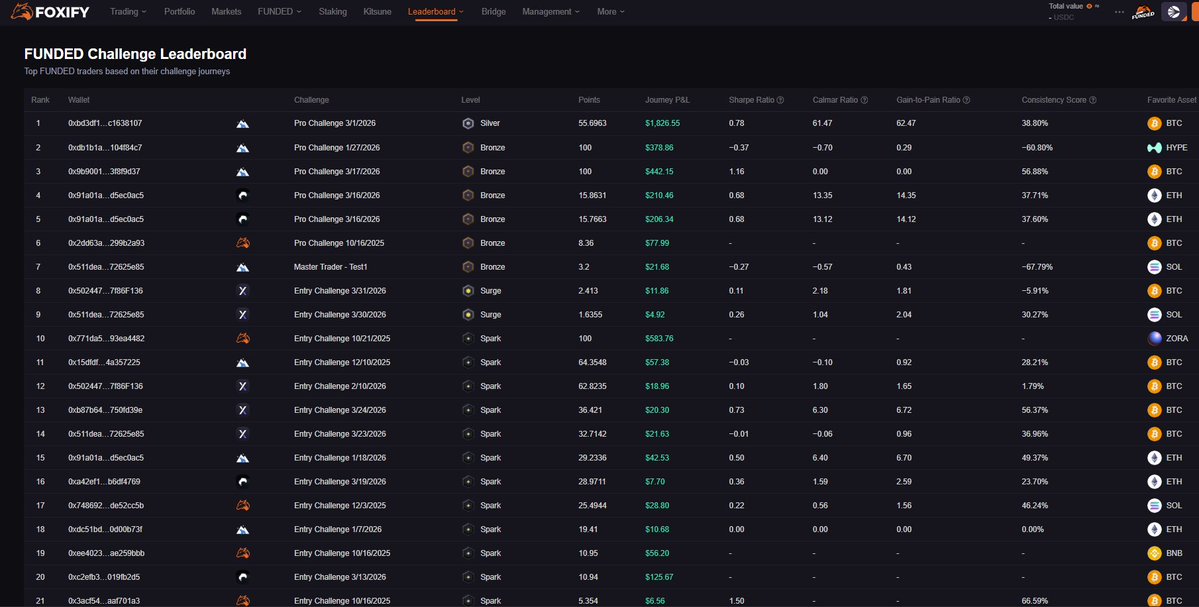Open wallet 0xdb1b1a…104f84c7

point(105,148)
